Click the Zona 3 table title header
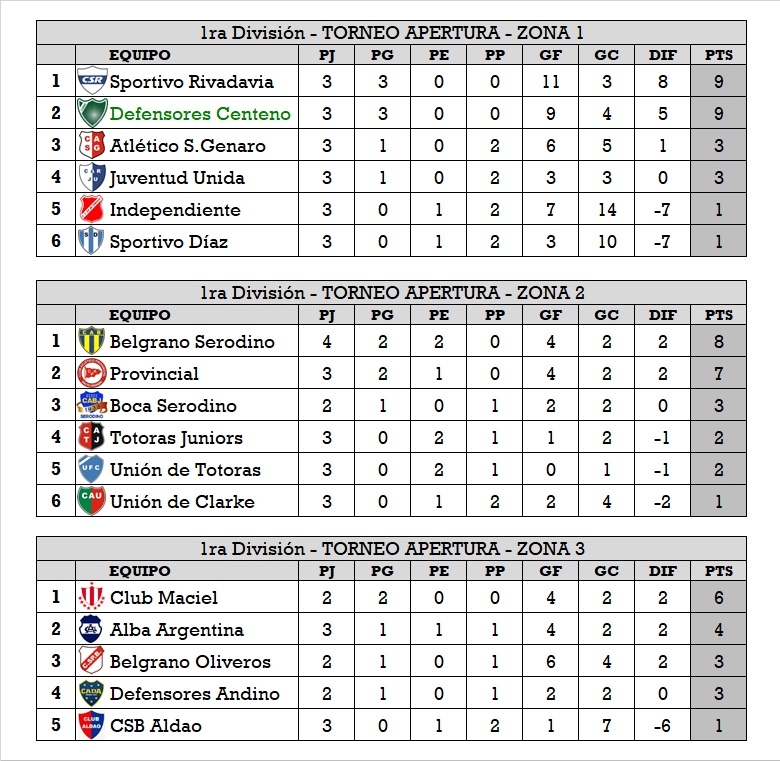780x761 pixels. (x=392, y=548)
